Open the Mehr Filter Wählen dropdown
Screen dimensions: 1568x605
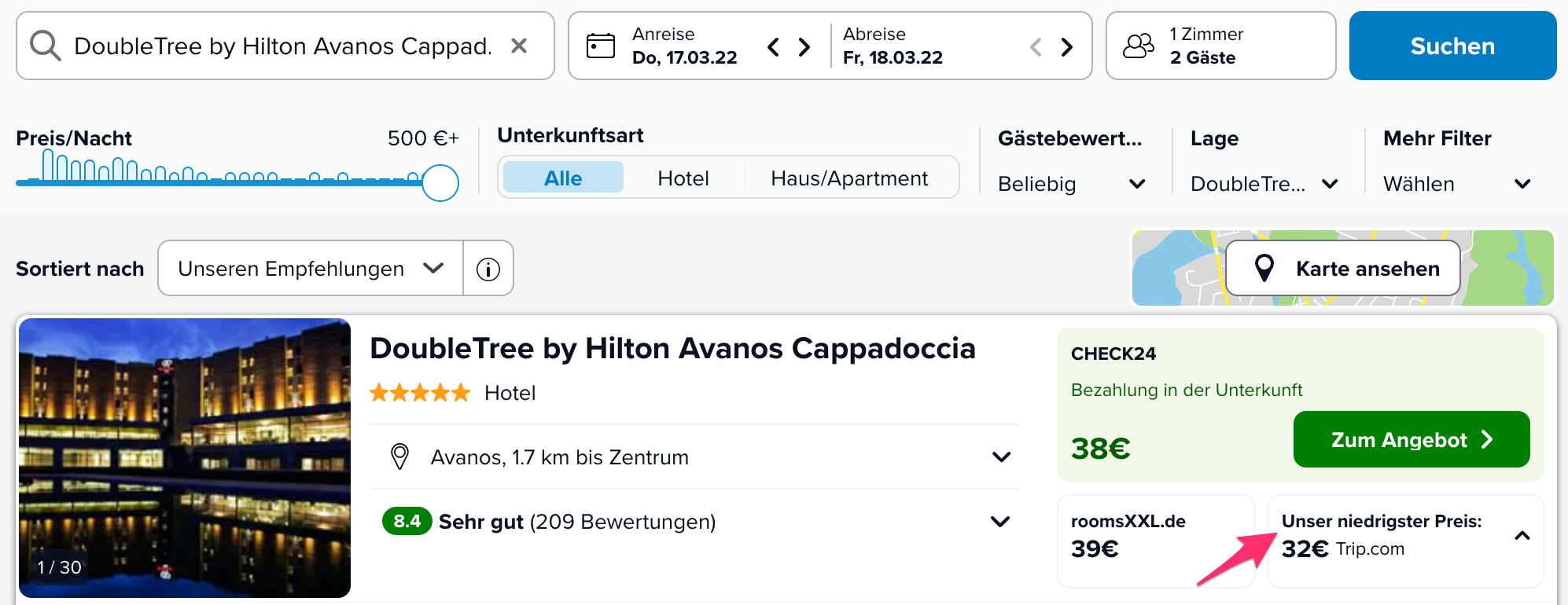[x=1457, y=184]
